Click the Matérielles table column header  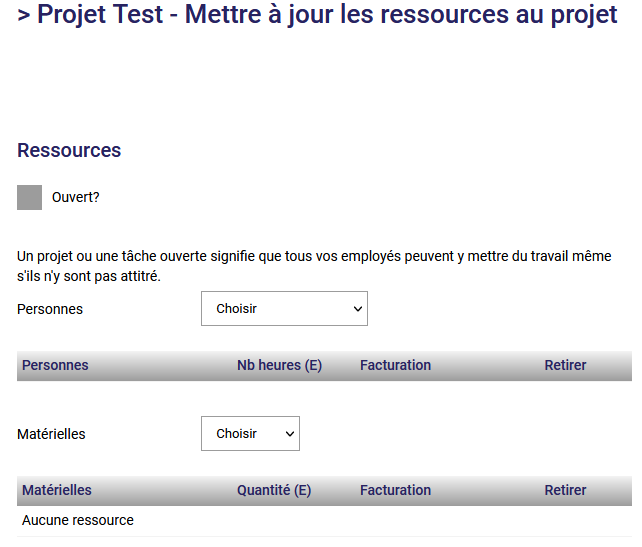pyautogui.click(x=57, y=490)
